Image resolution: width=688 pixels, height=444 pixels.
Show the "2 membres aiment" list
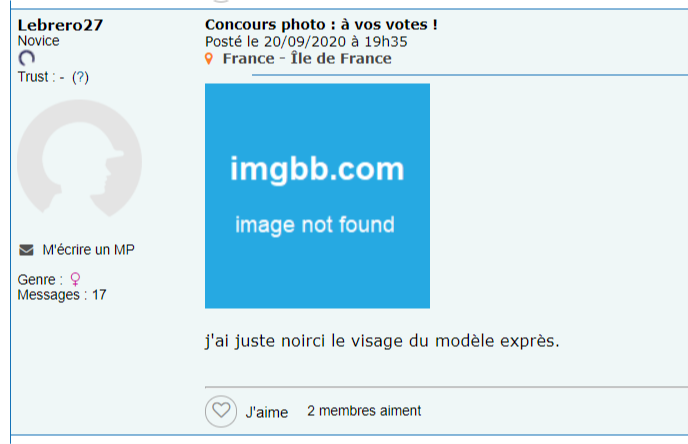click(x=364, y=411)
